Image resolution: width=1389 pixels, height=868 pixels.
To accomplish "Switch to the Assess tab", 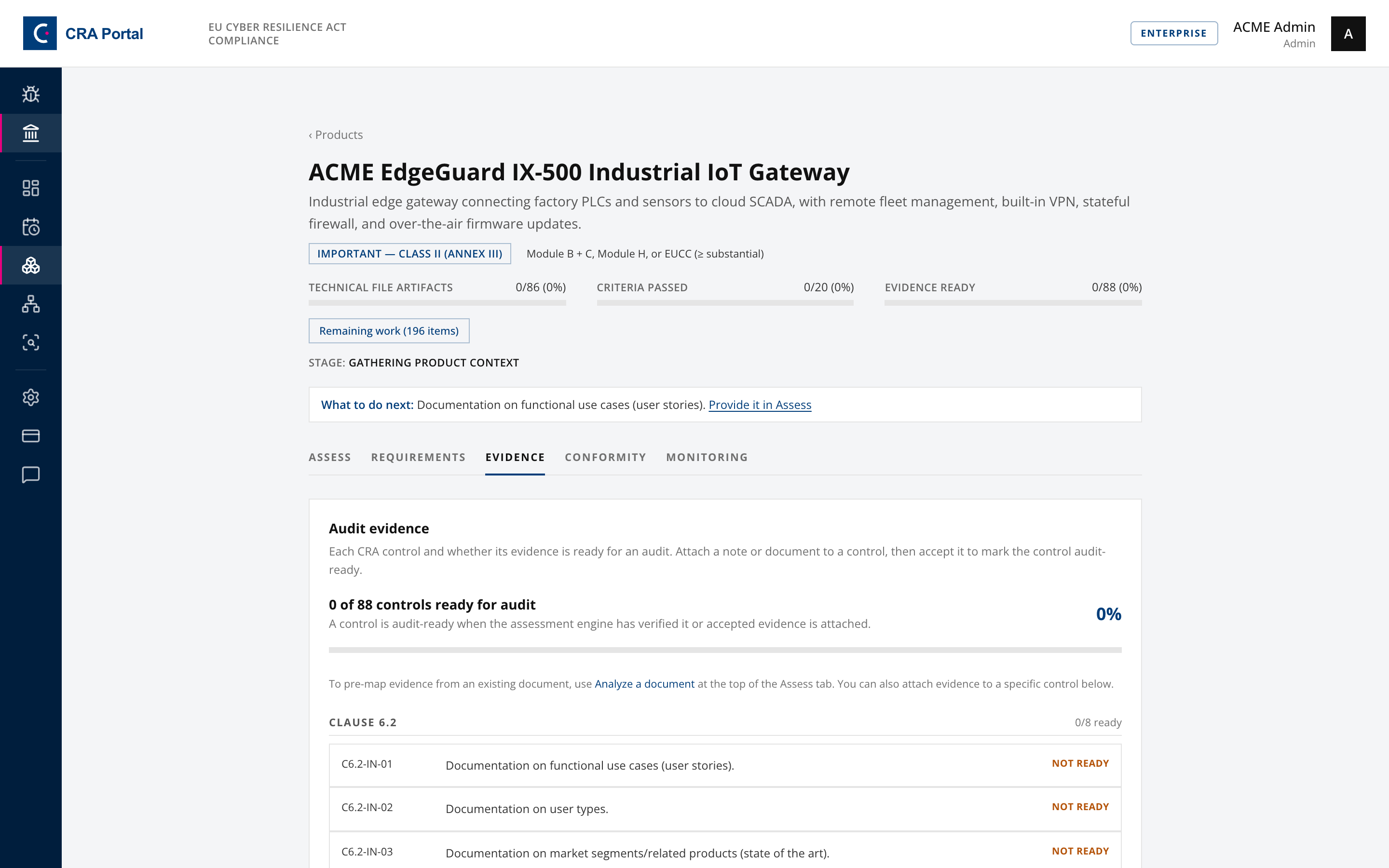I will tap(329, 457).
